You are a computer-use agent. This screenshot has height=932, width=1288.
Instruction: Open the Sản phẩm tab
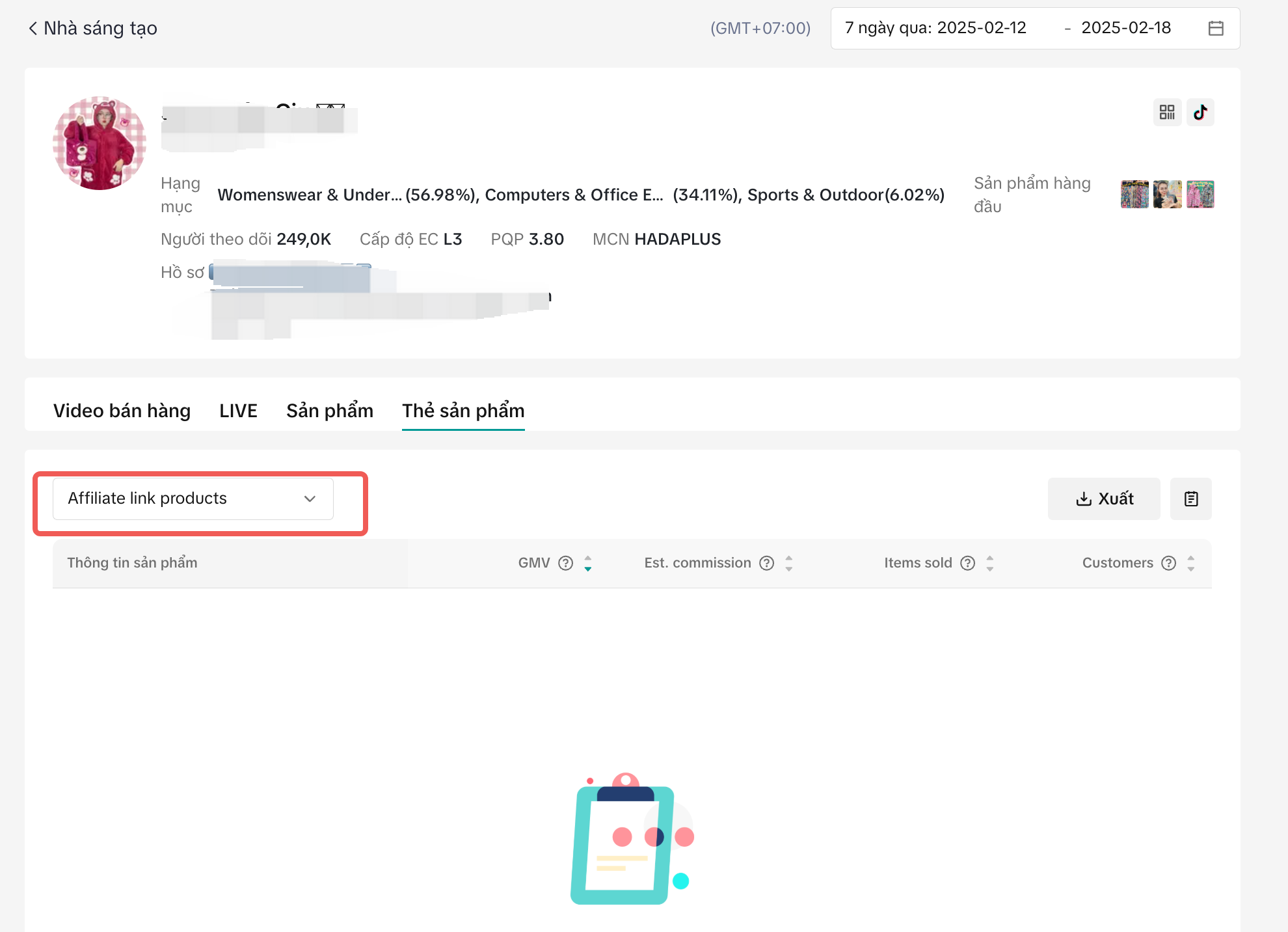point(329,411)
